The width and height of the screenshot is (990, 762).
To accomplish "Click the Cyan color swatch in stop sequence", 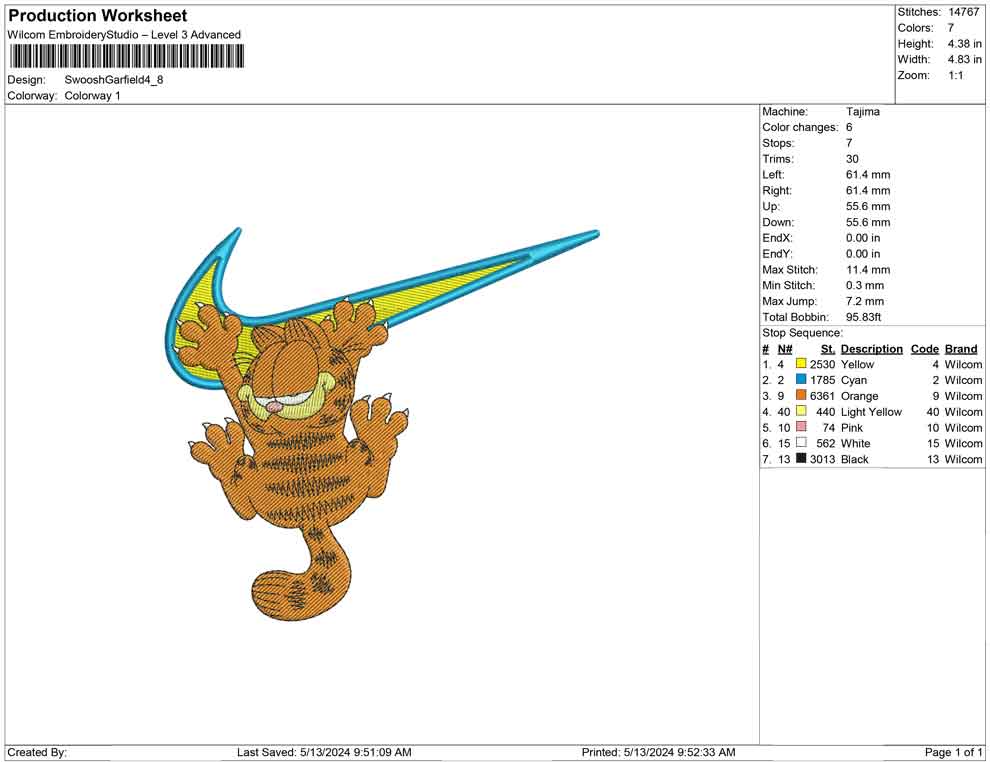I will pyautogui.click(x=801, y=379).
